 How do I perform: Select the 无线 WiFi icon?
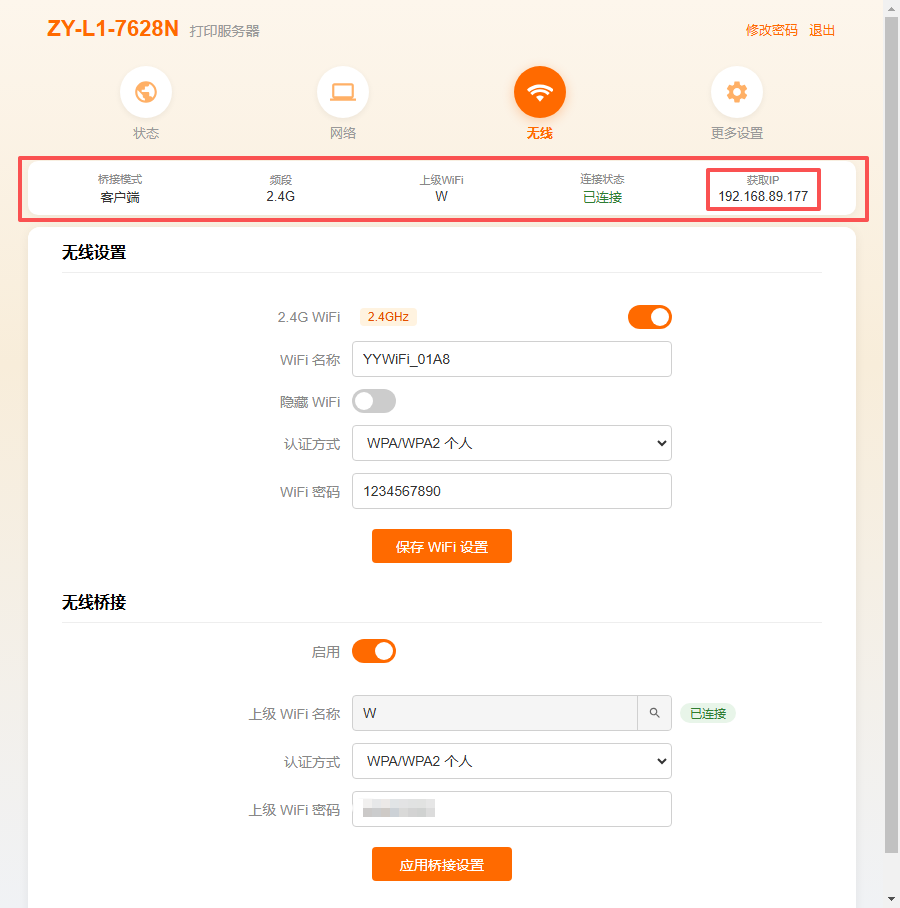coord(540,92)
